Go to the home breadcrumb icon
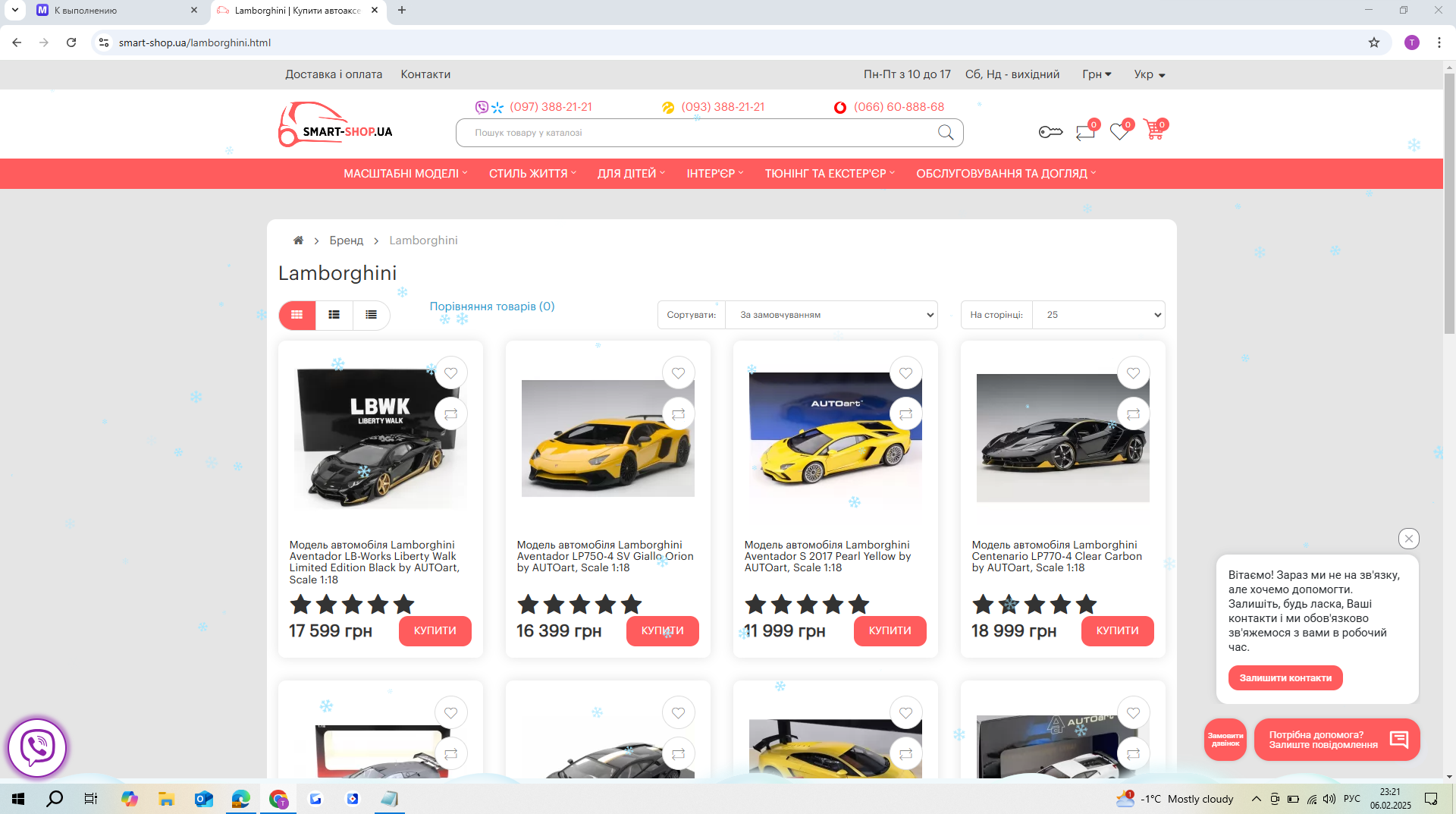This screenshot has width=1456, height=814. [x=298, y=240]
